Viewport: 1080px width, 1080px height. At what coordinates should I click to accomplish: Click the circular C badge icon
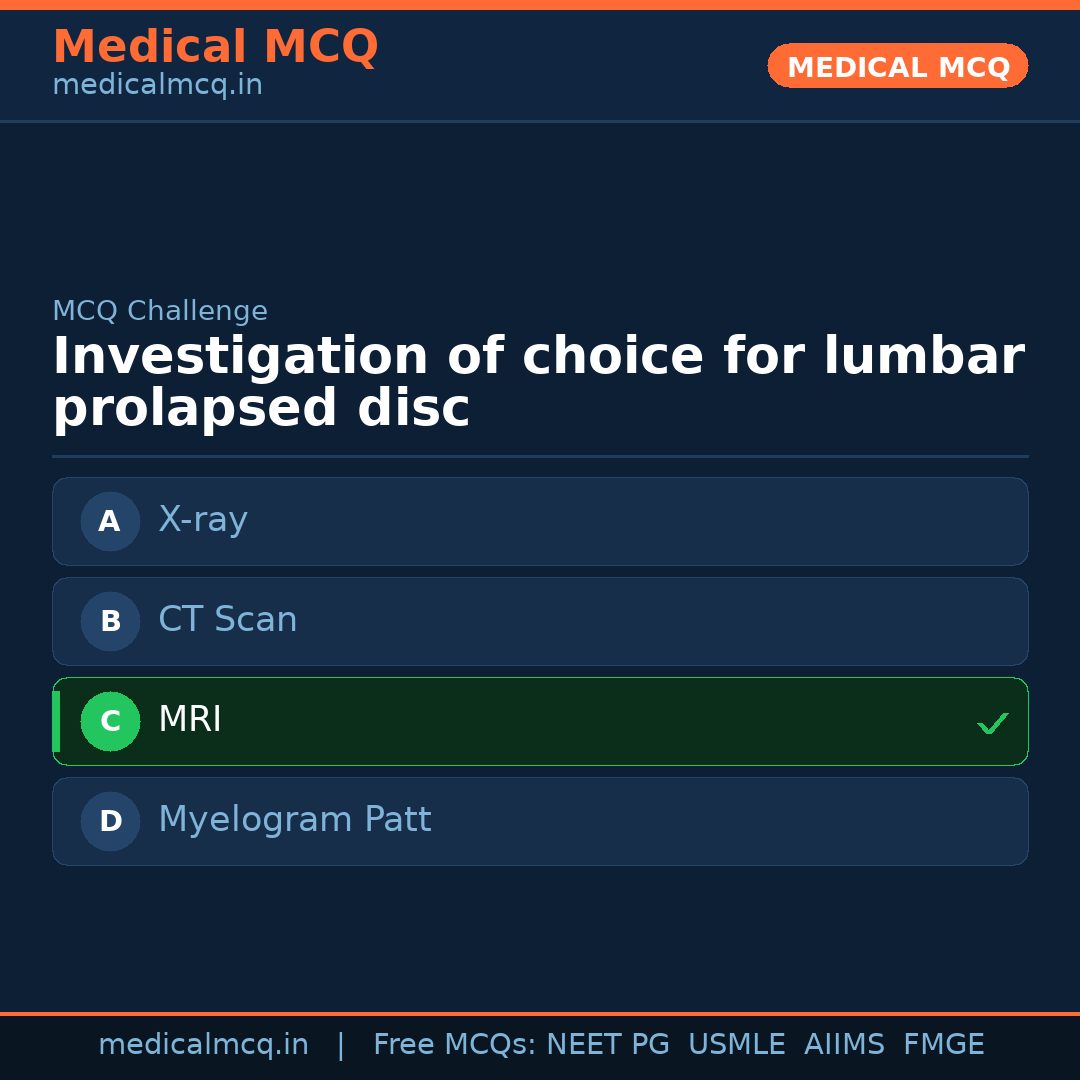click(110, 721)
